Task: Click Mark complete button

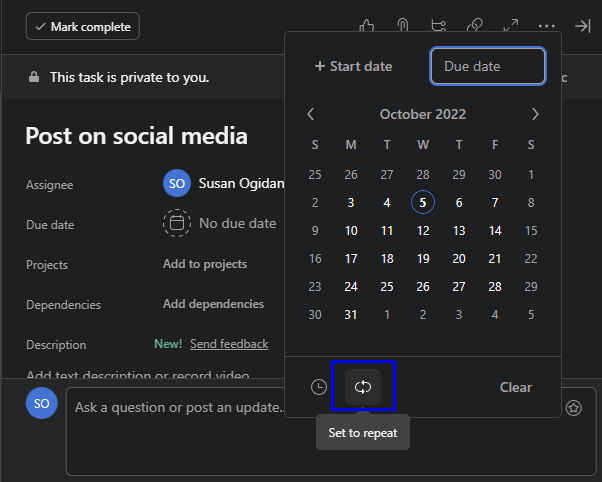Action: pos(83,26)
